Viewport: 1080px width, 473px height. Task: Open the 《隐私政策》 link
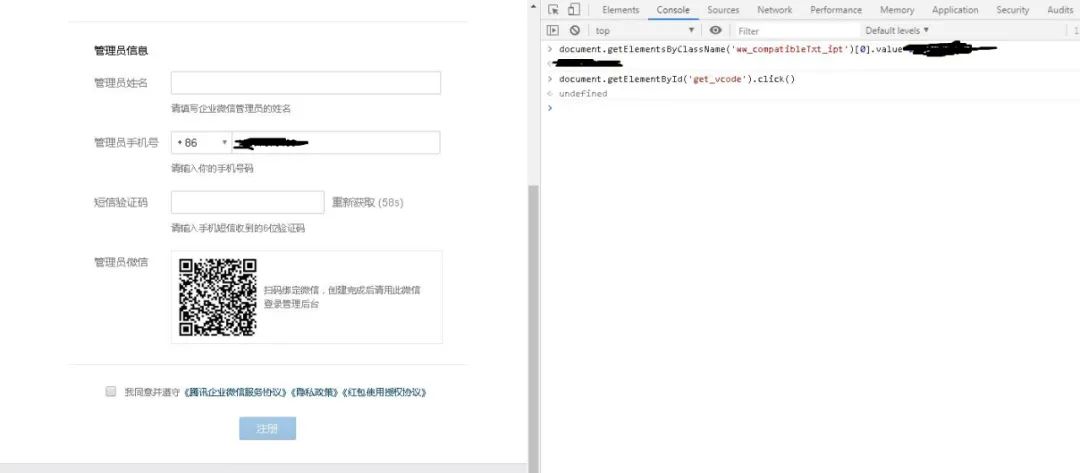click(315, 392)
